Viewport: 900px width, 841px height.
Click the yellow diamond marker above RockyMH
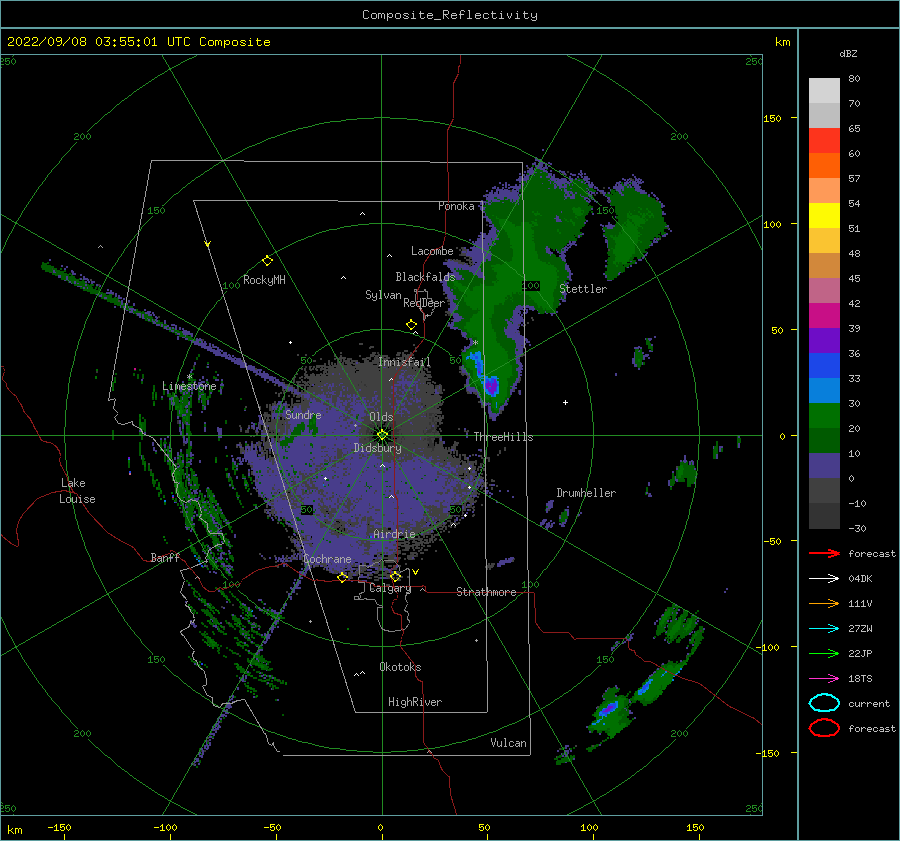[x=267, y=261]
